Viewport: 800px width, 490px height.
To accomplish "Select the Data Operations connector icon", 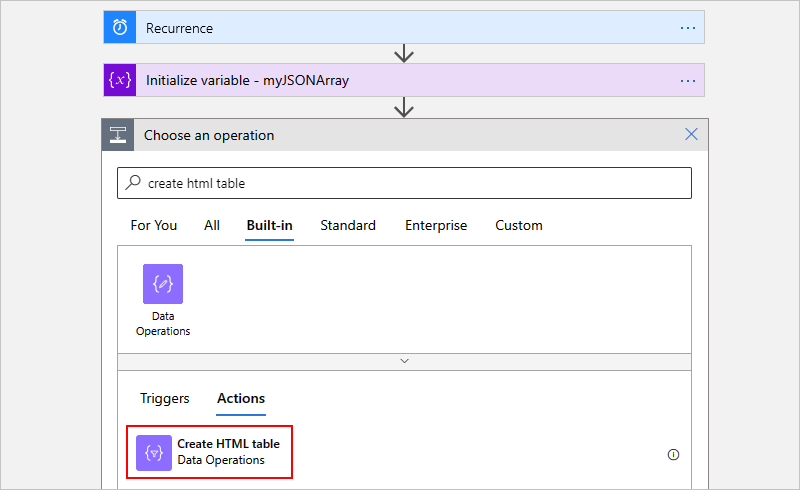I will 163,284.
